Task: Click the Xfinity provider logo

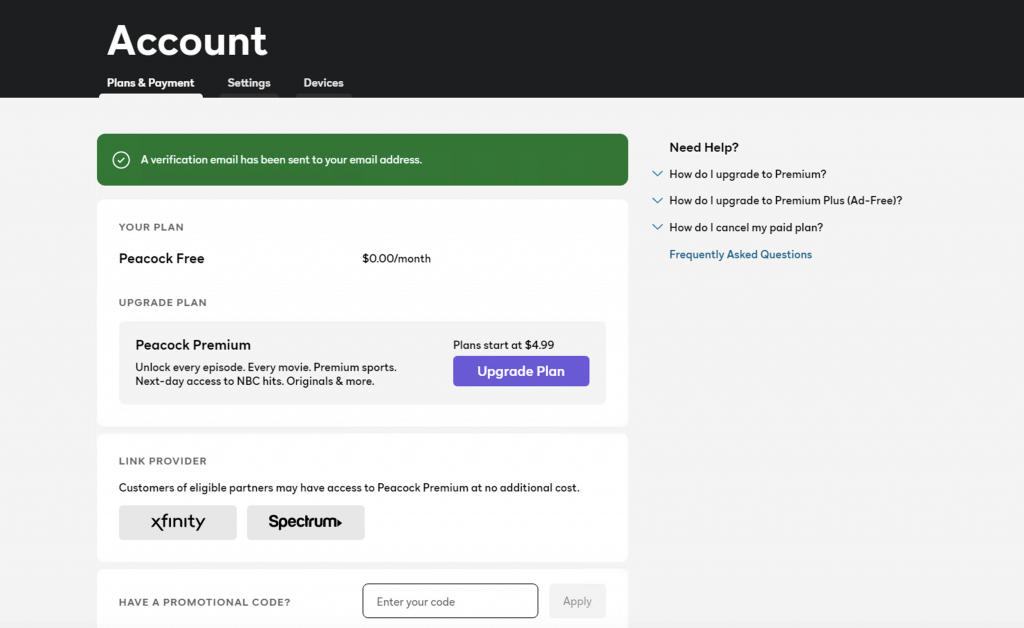Action: point(178,522)
